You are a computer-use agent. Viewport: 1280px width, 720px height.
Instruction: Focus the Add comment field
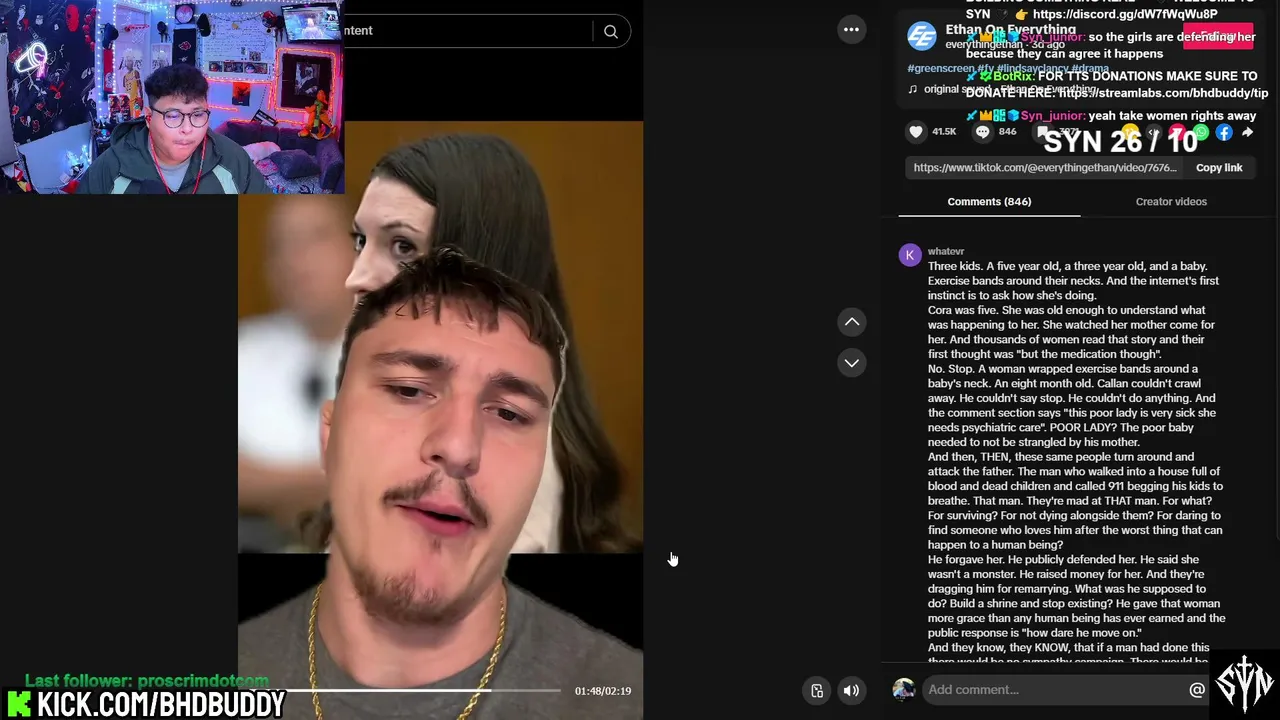pos(1054,690)
